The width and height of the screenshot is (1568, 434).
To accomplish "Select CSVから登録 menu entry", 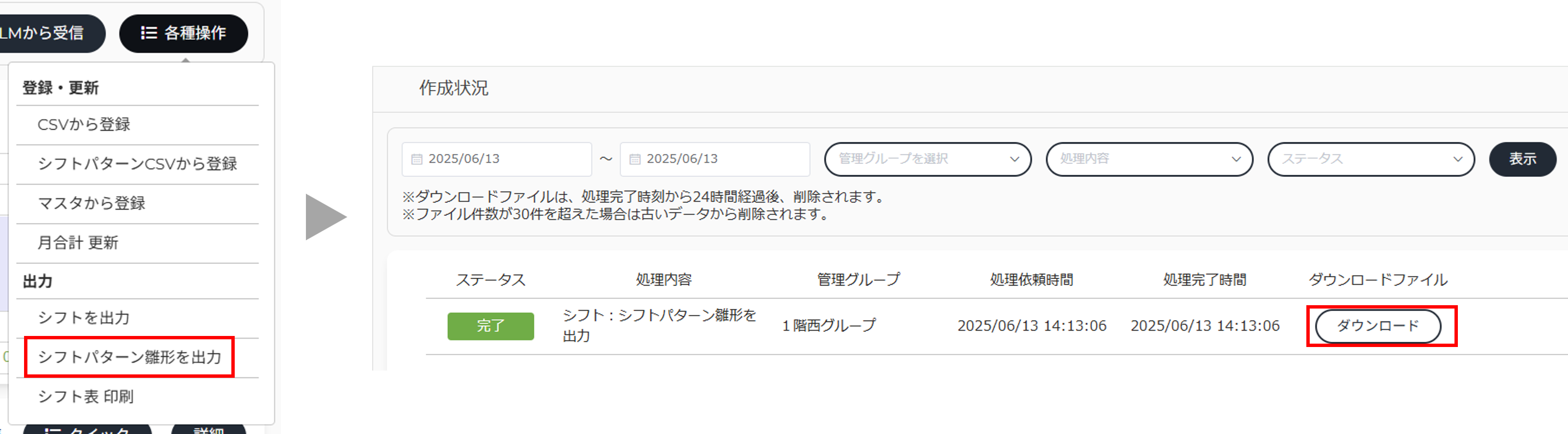I will pos(138,124).
